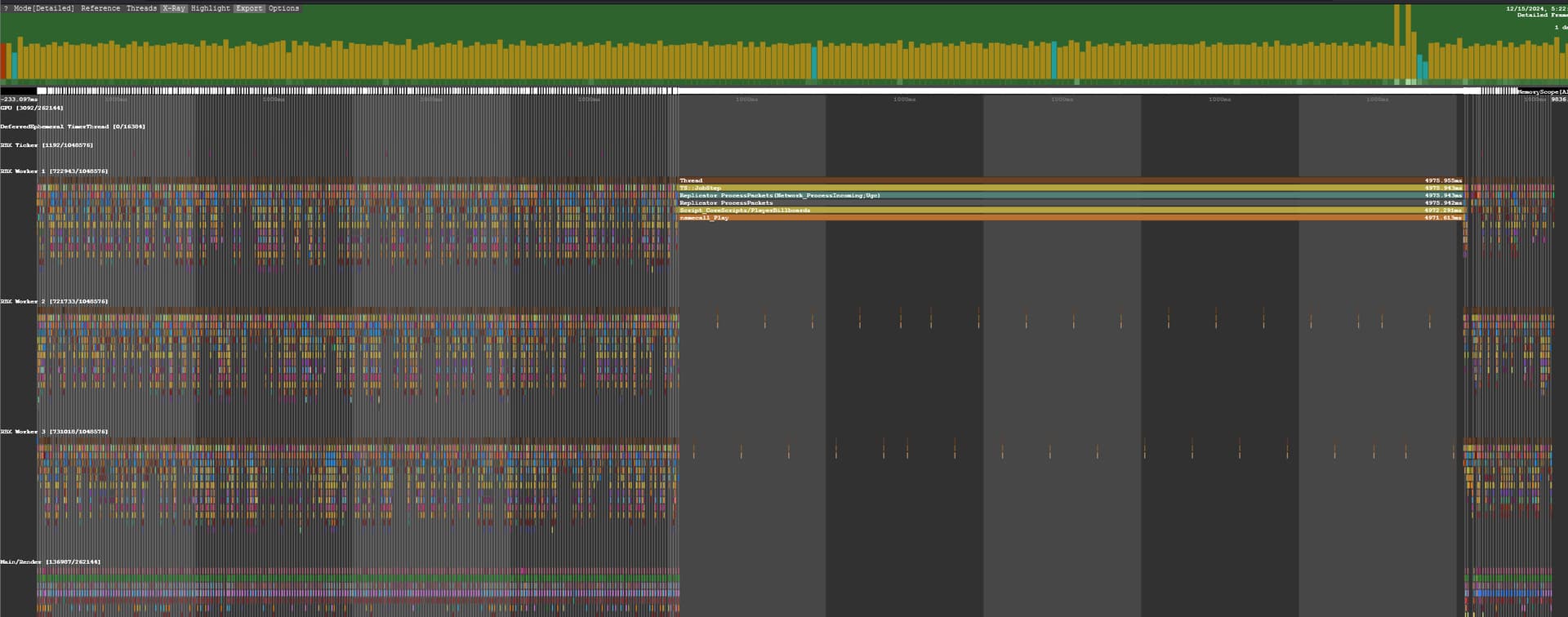Select the RBX Worker 3 label
1568x617 pixels.
point(54,431)
